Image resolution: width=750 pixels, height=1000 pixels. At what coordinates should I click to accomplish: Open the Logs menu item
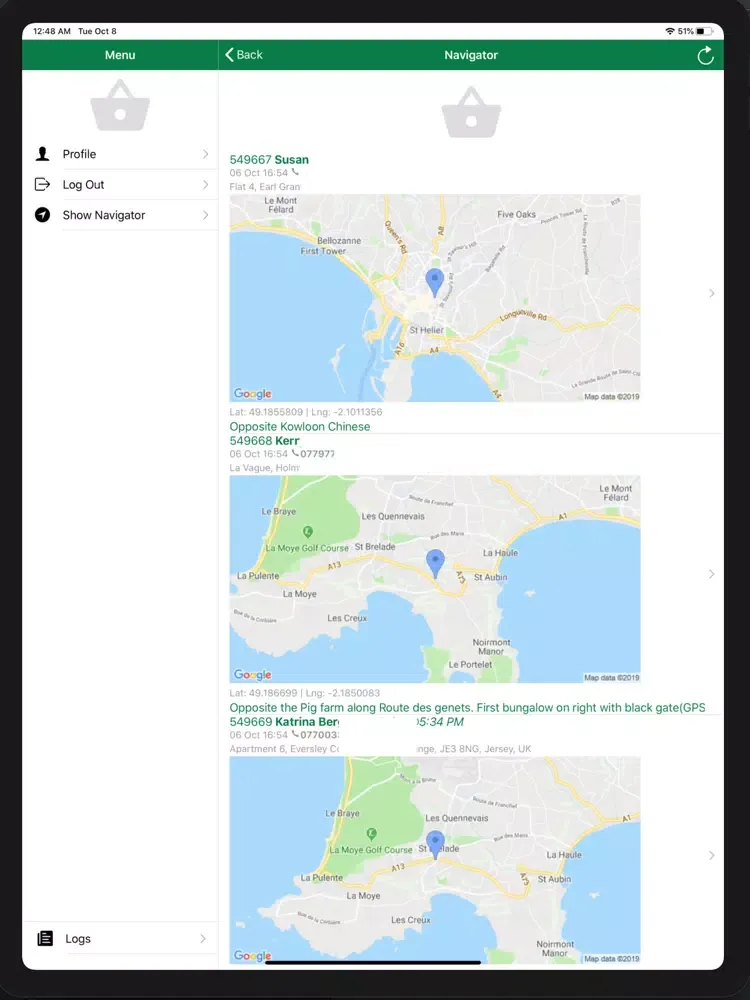tap(121, 938)
